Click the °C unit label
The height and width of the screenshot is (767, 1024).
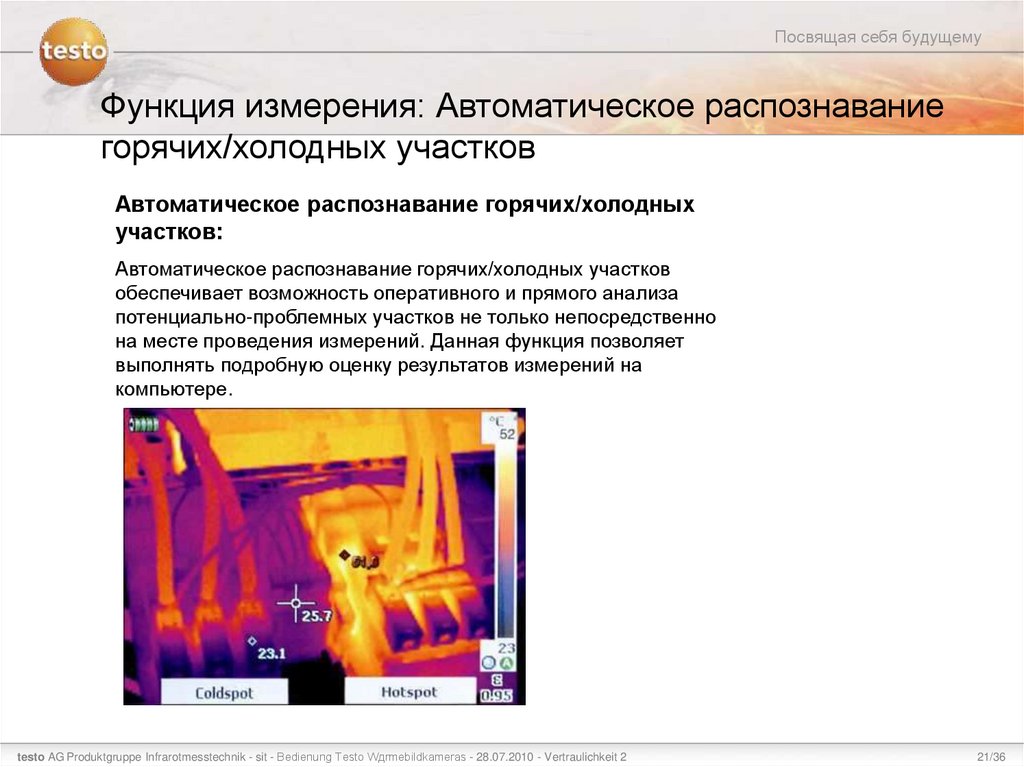(497, 421)
